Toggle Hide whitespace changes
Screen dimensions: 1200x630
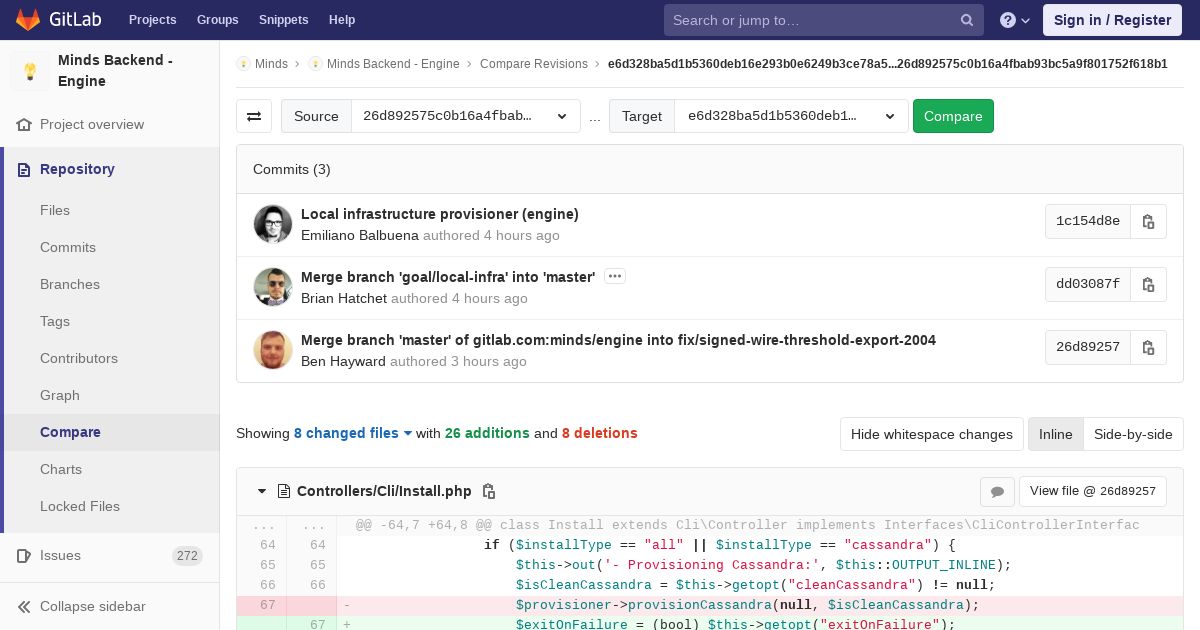pyautogui.click(x=932, y=434)
